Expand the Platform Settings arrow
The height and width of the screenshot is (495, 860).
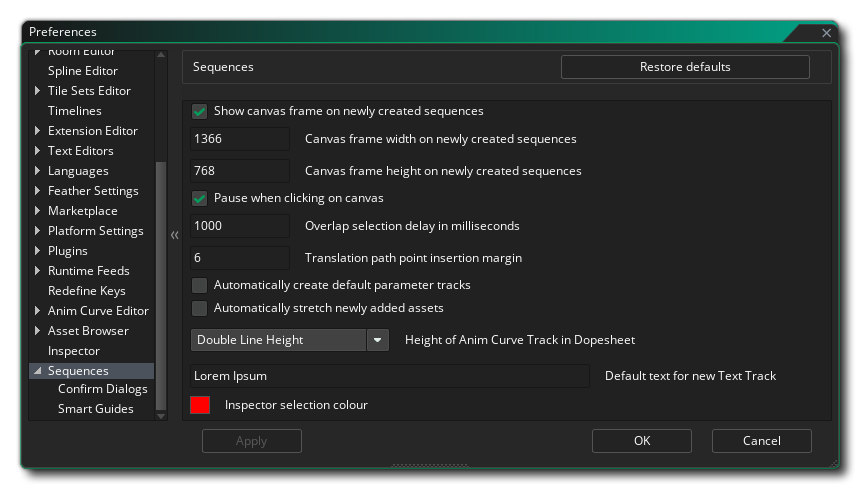pyautogui.click(x=37, y=231)
